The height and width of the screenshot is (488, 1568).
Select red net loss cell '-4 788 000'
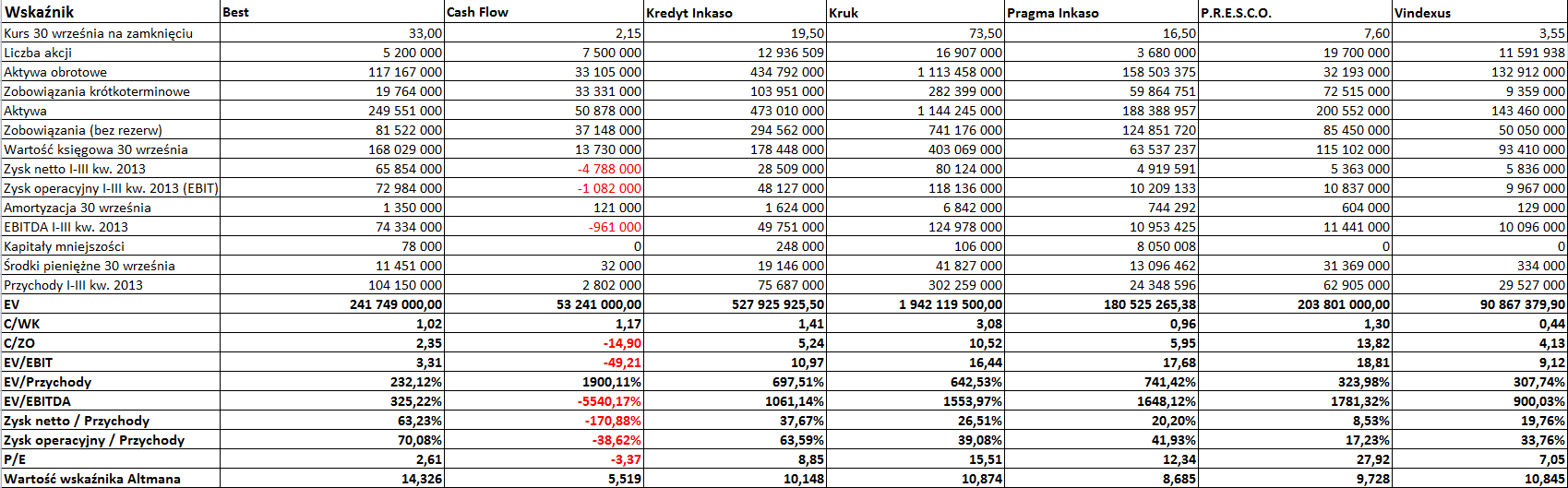click(608, 169)
